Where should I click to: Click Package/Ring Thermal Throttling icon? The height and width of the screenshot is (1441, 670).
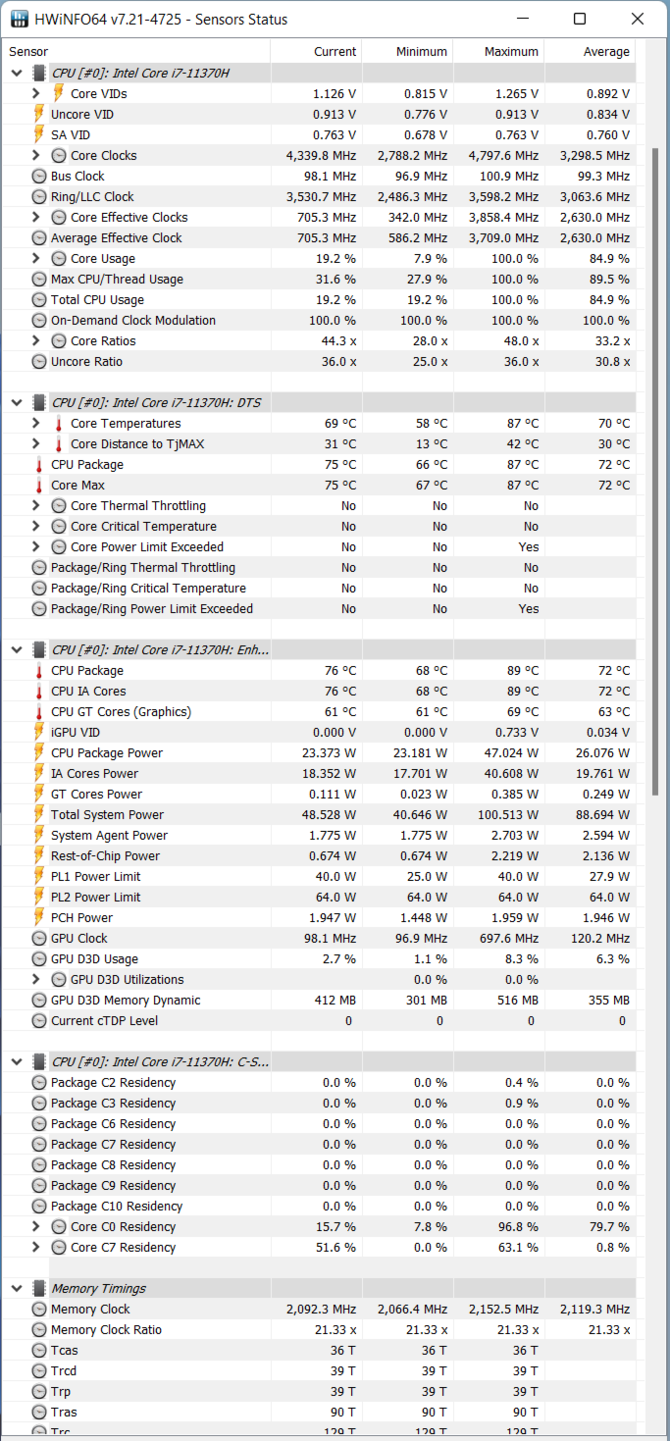(39, 568)
